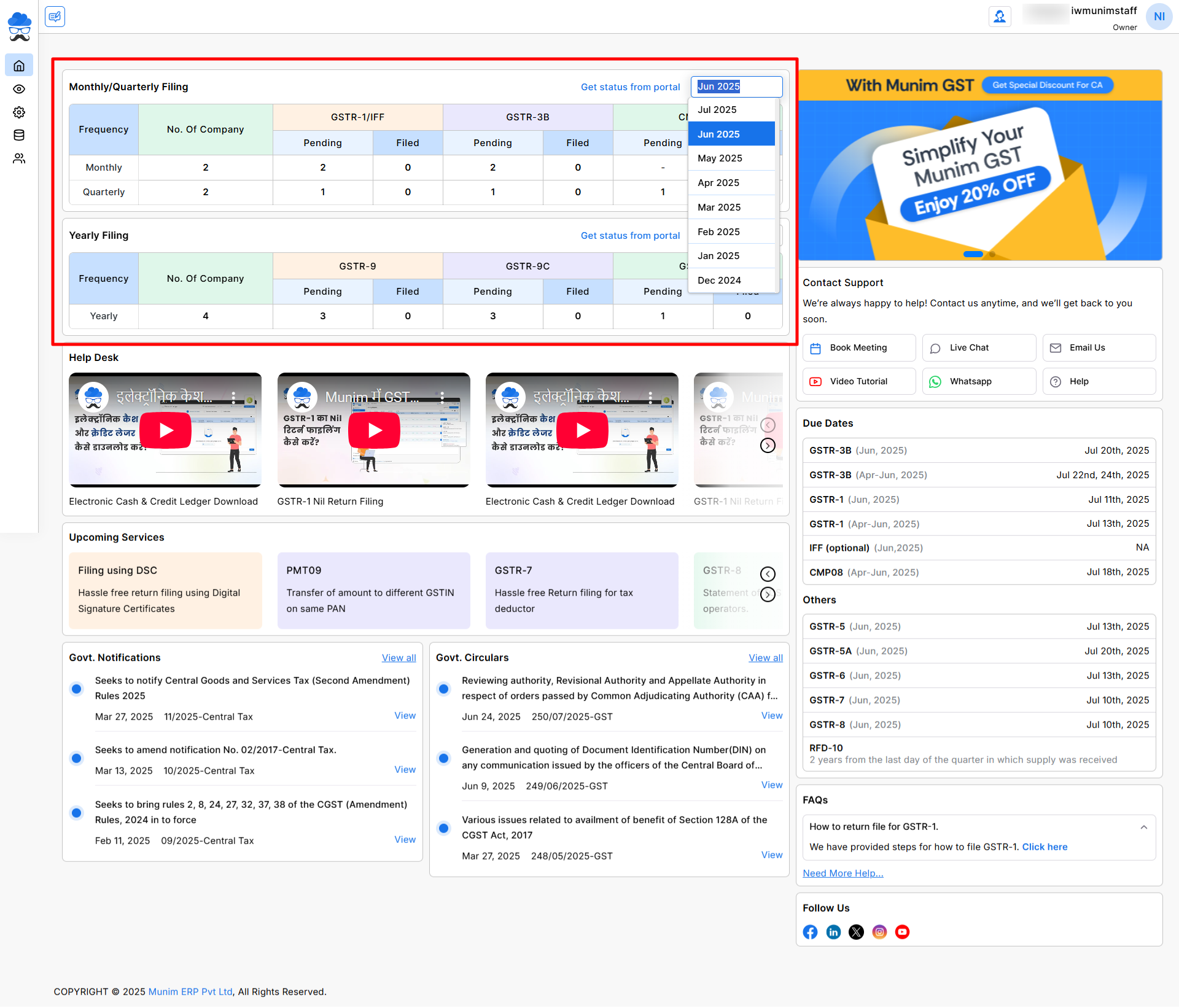The image size is (1179, 1008).
Task: Open the Filing using DSC service card
Action: point(165,591)
